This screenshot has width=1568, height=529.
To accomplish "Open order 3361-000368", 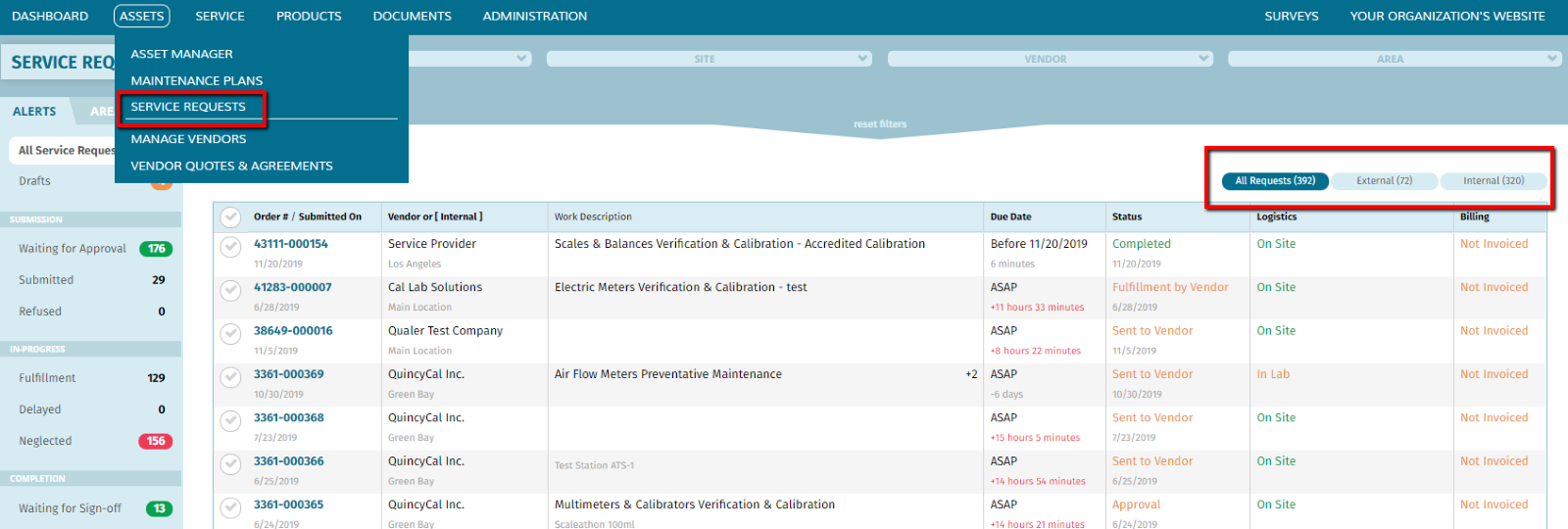I will coord(289,417).
